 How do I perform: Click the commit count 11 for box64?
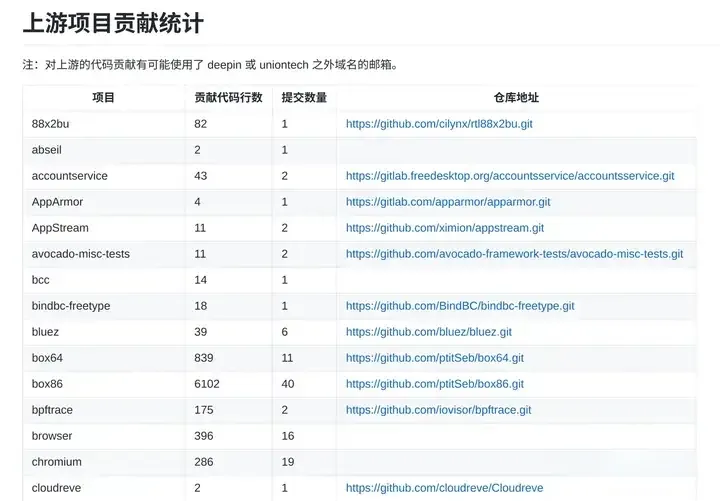[x=287, y=358]
